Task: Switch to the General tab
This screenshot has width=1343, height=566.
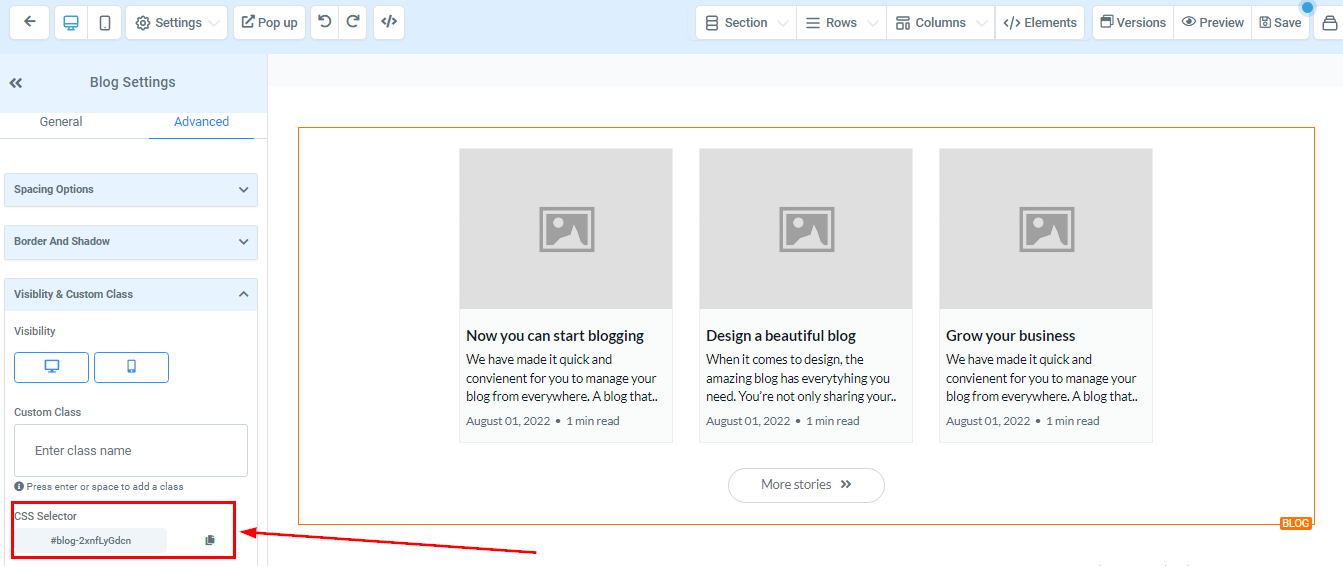Action: point(61,121)
